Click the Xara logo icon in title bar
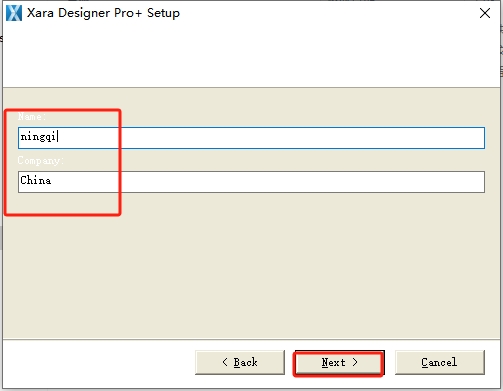The width and height of the screenshot is (503, 391). [x=14, y=13]
